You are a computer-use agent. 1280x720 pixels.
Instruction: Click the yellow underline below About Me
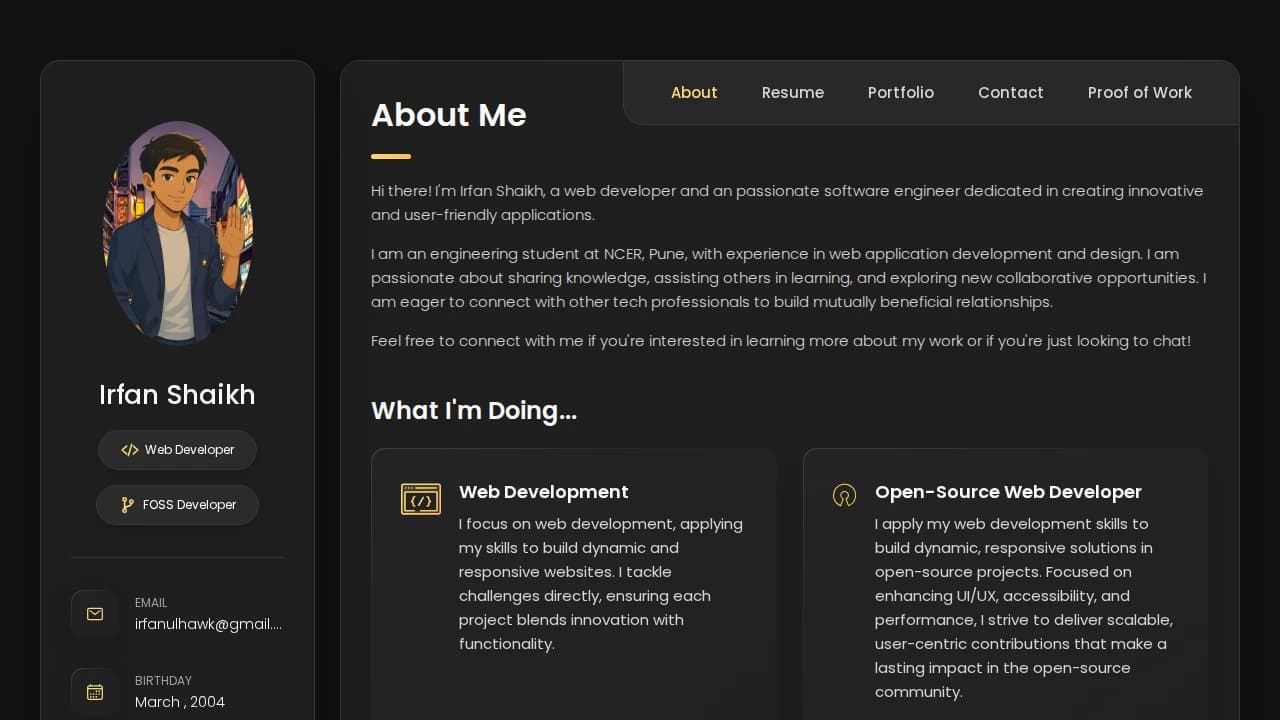pos(390,156)
